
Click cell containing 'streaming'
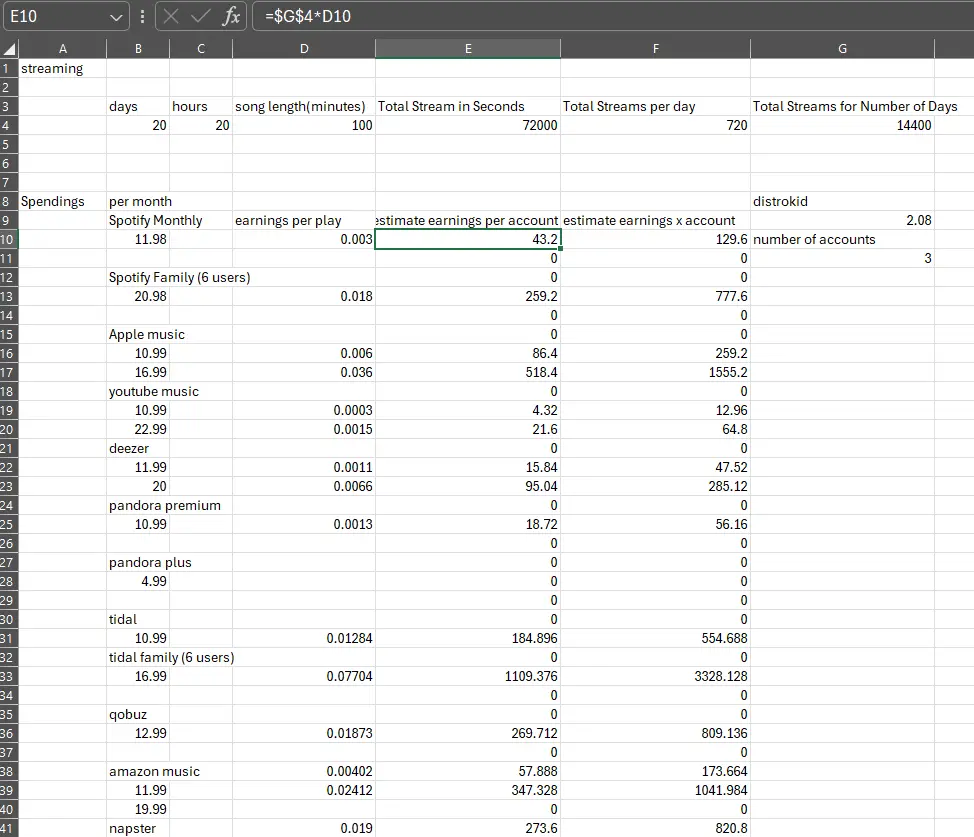[63, 68]
